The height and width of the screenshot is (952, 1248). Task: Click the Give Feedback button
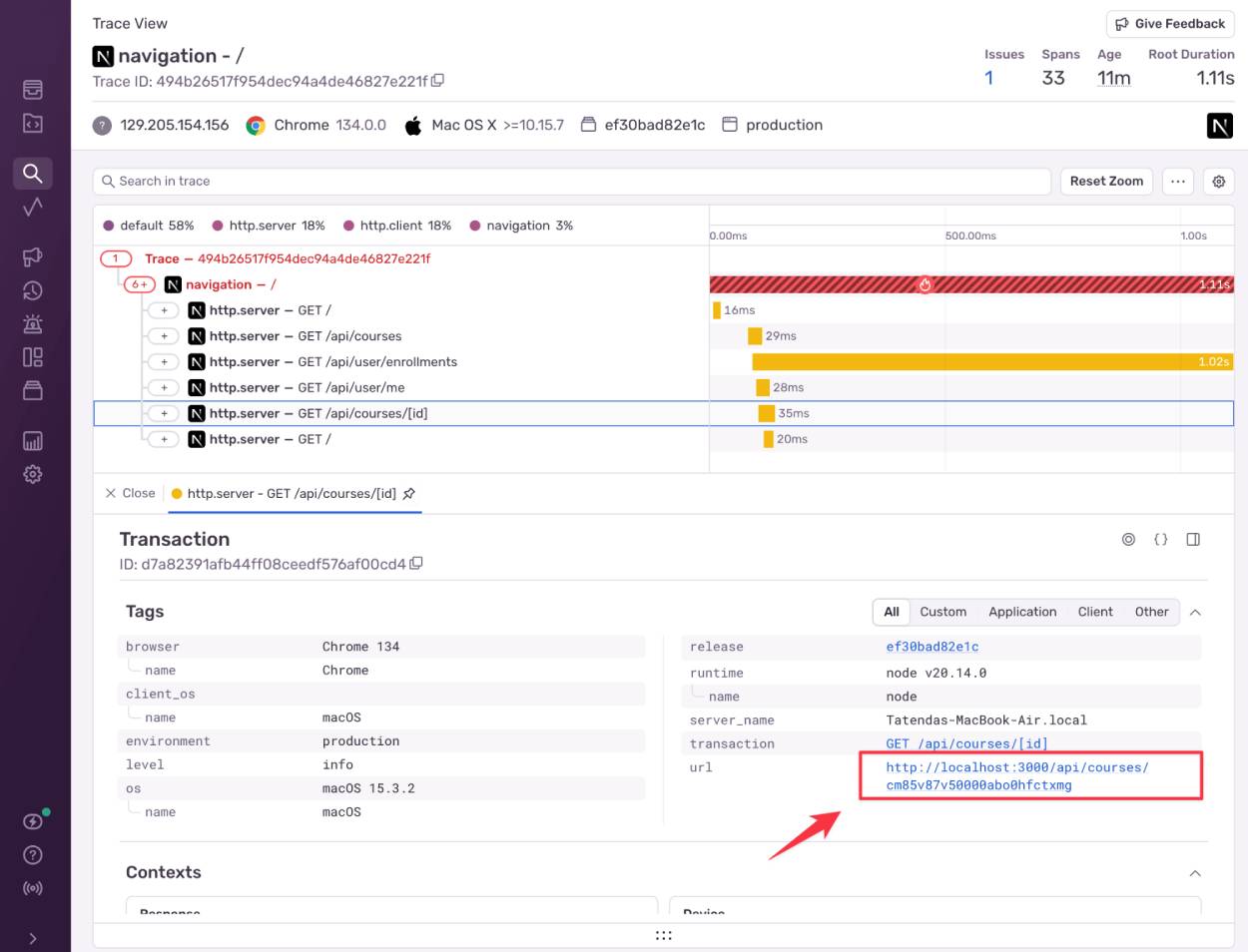pos(1169,23)
